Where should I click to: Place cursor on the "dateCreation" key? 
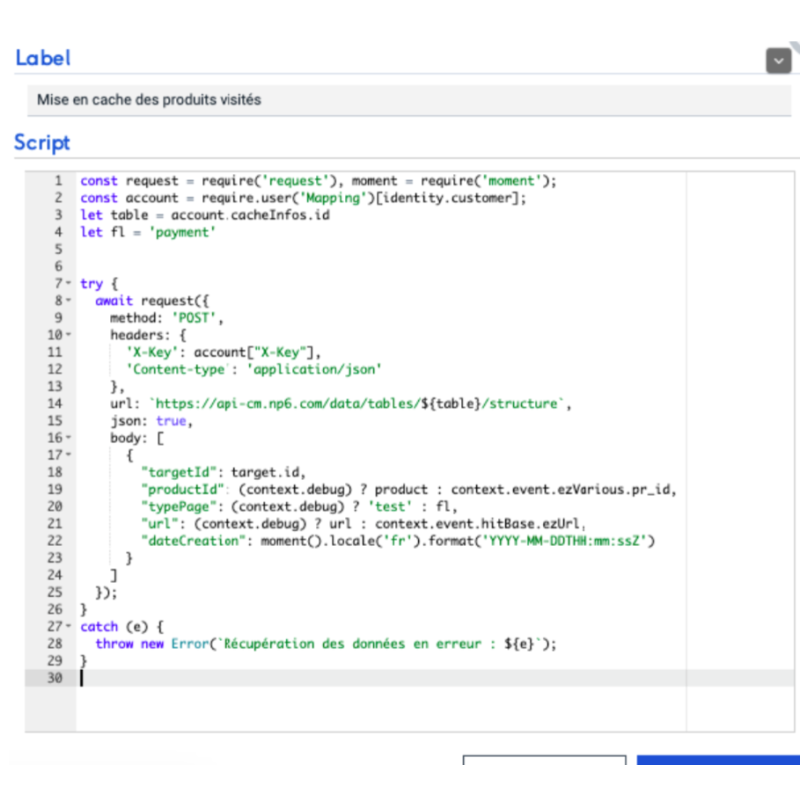196,541
